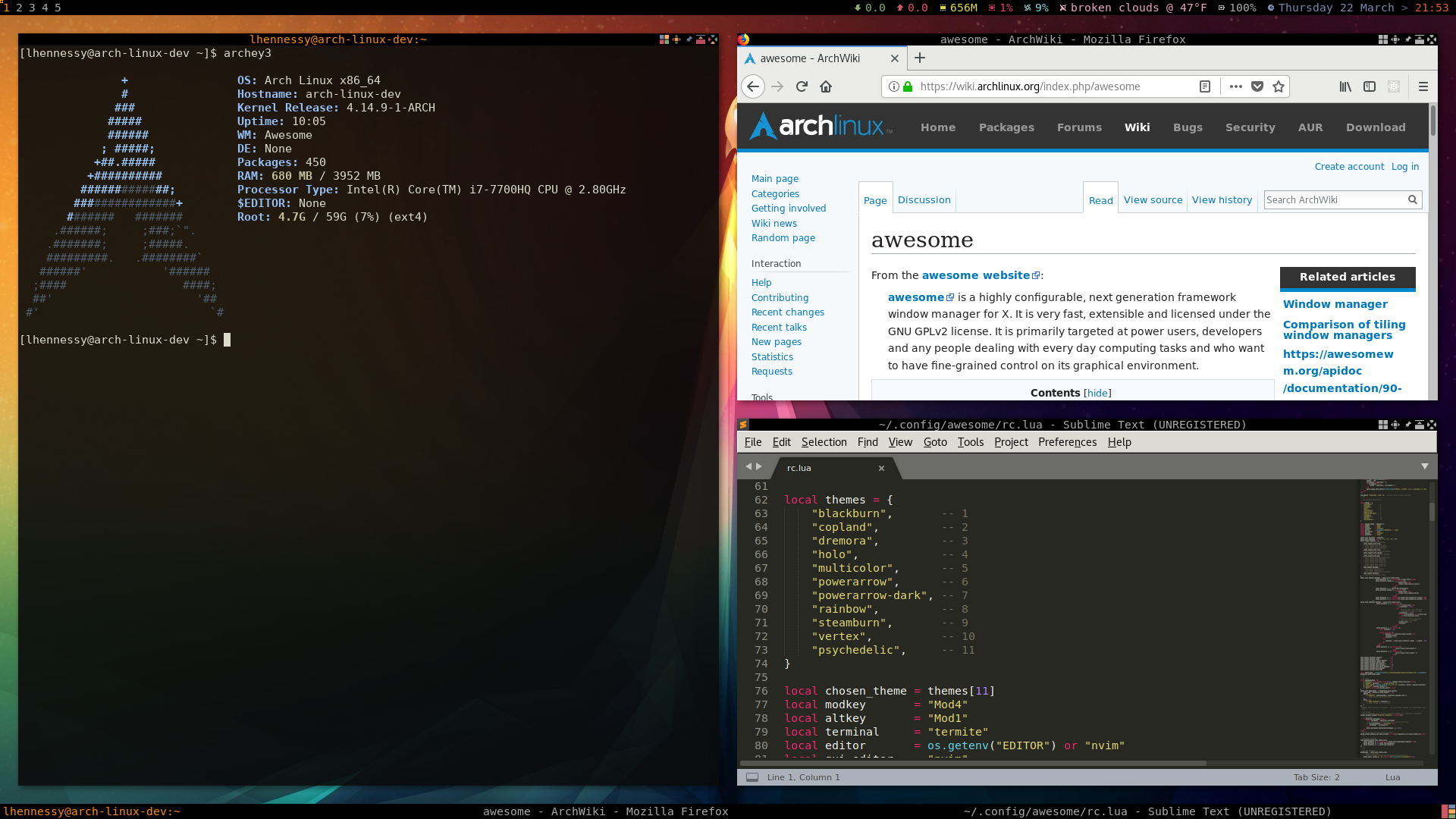This screenshot has width=1456, height=819.
Task: Toggle Firefox sidebars button
Action: pos(1370,86)
